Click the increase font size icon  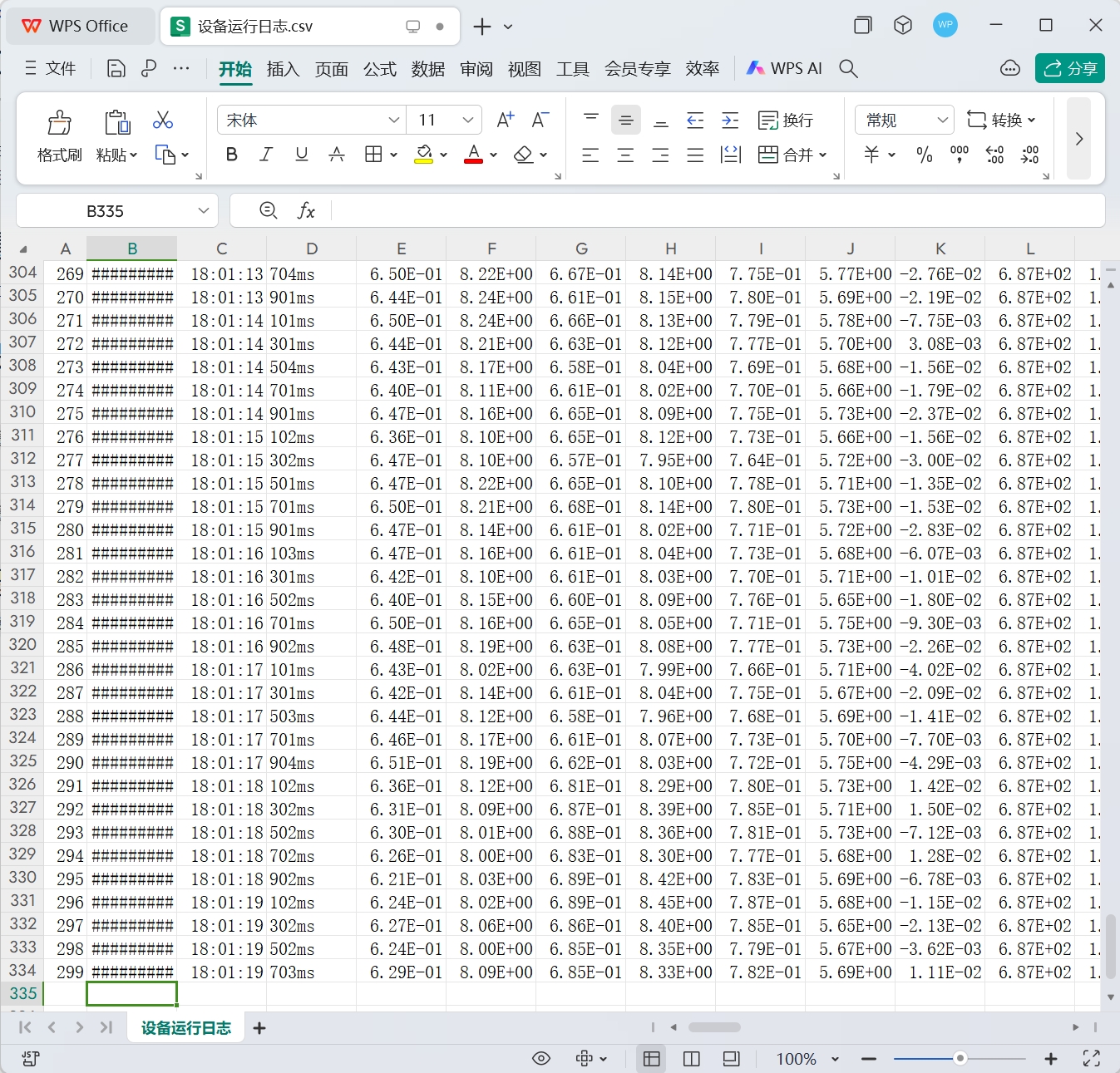[504, 120]
